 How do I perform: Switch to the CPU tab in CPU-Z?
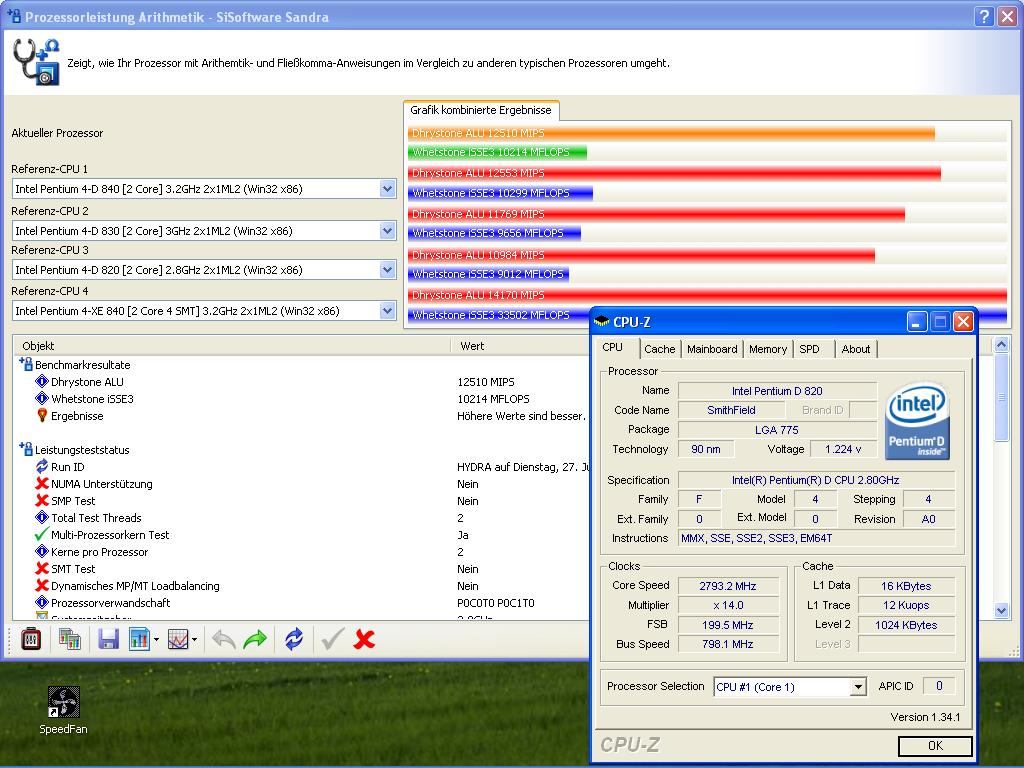613,347
